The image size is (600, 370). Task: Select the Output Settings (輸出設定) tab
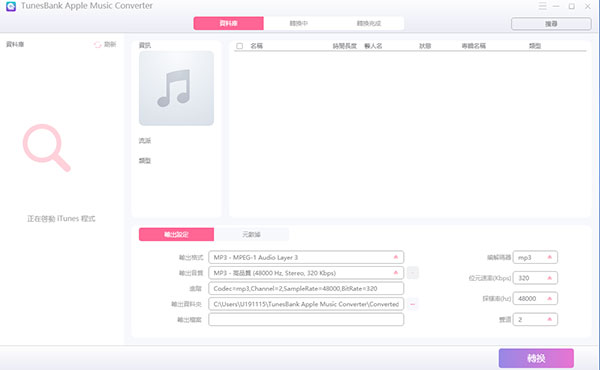[176, 234]
